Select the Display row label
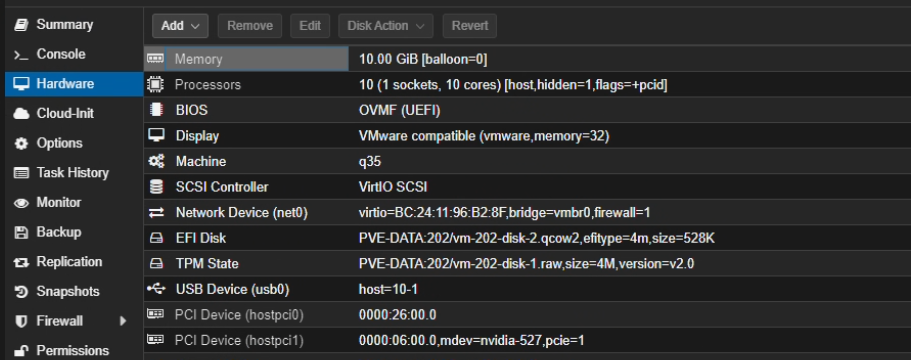 tap(198, 136)
